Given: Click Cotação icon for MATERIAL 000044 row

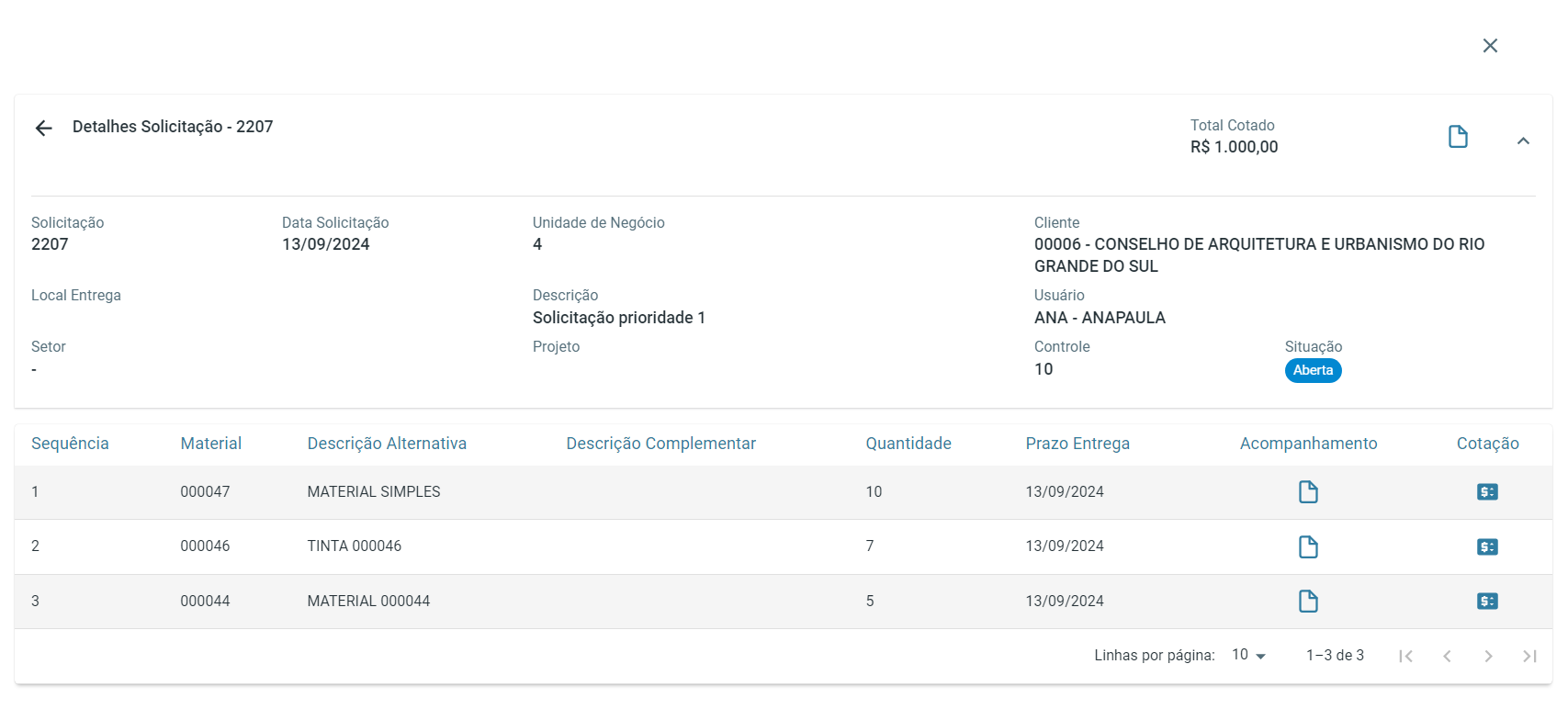Looking at the screenshot, I should pyautogui.click(x=1487, y=602).
